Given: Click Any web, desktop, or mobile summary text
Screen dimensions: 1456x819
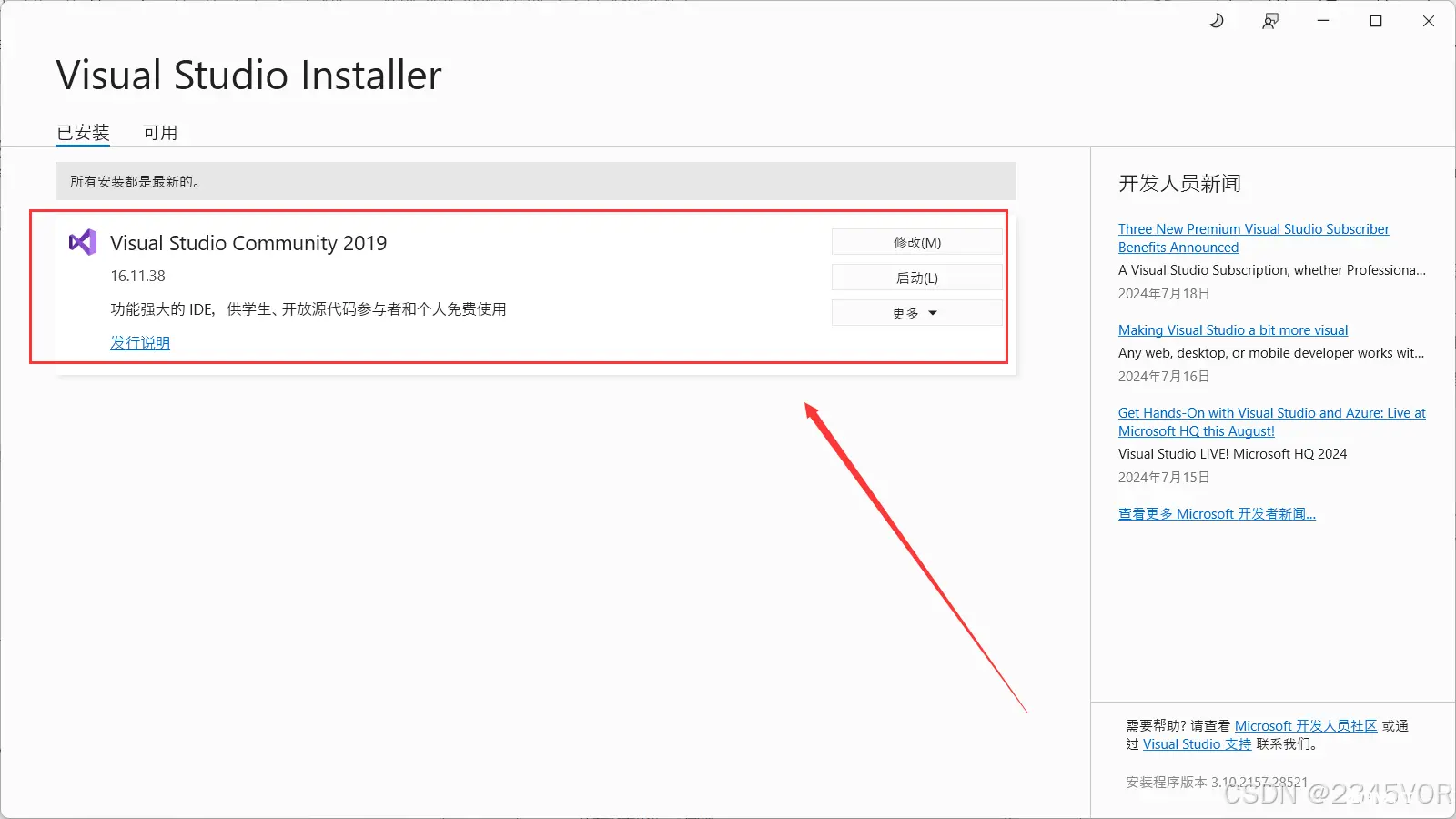Looking at the screenshot, I should tap(1271, 353).
